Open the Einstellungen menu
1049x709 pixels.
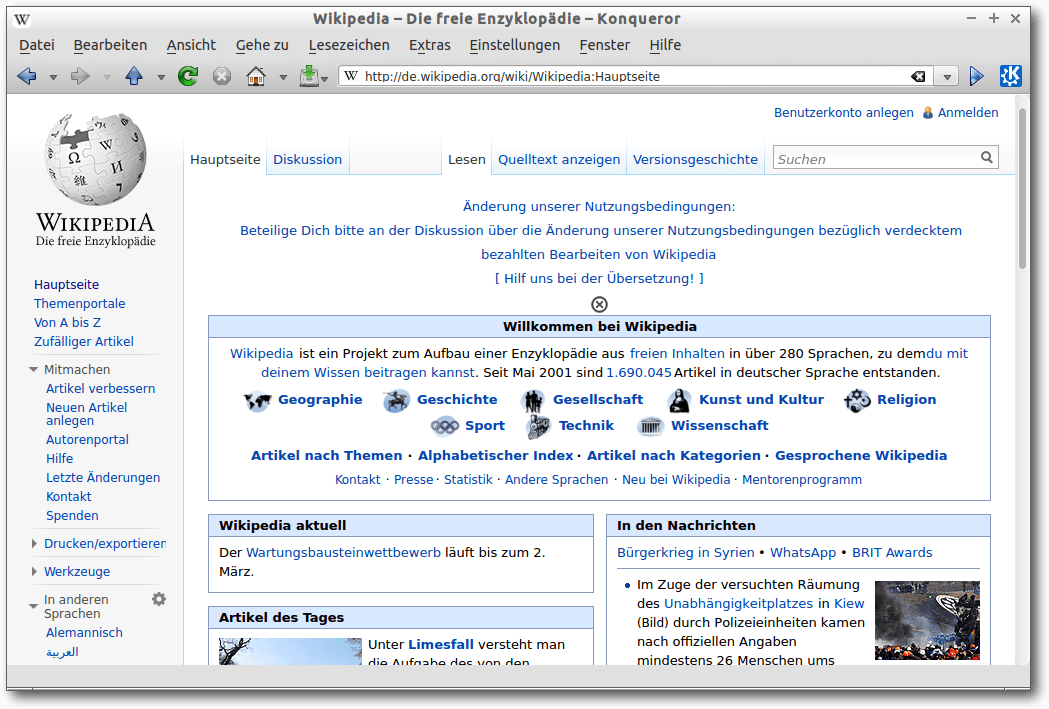514,45
